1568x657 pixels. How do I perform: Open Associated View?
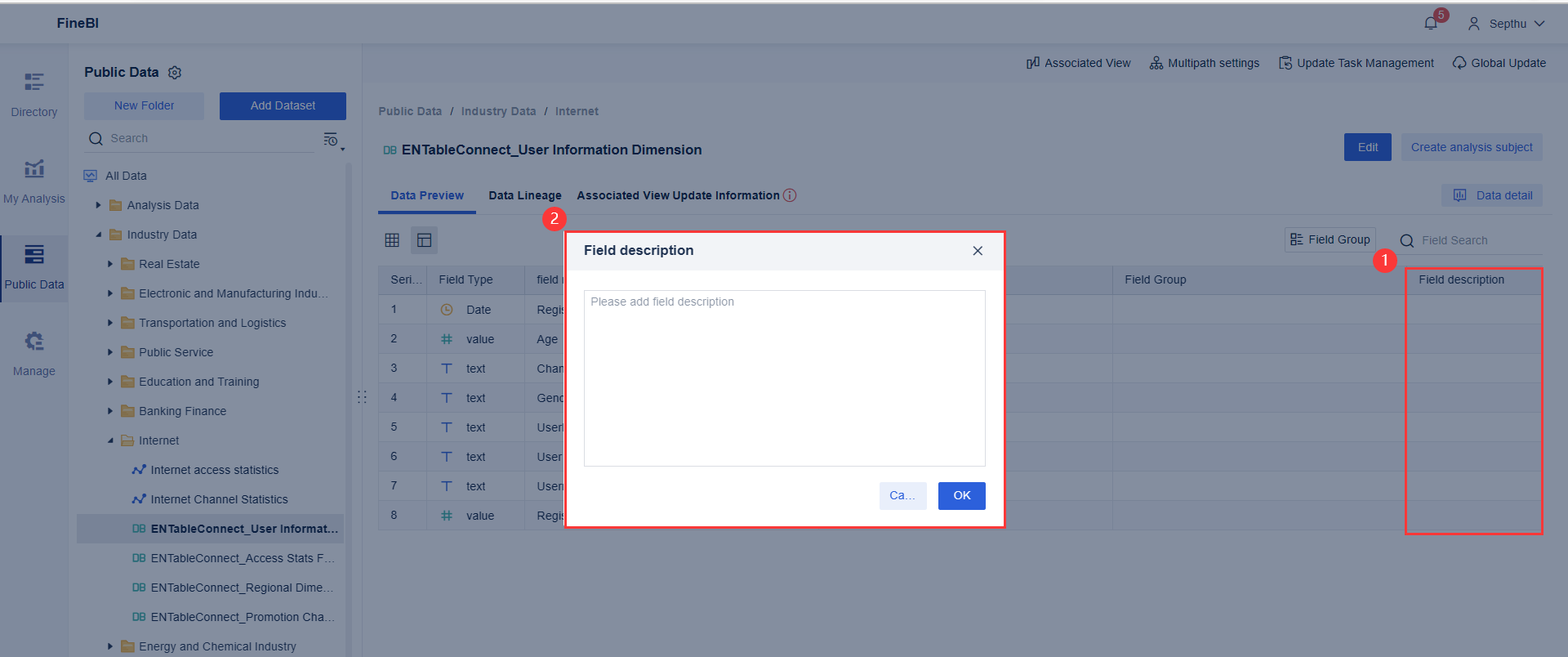pos(1079,63)
